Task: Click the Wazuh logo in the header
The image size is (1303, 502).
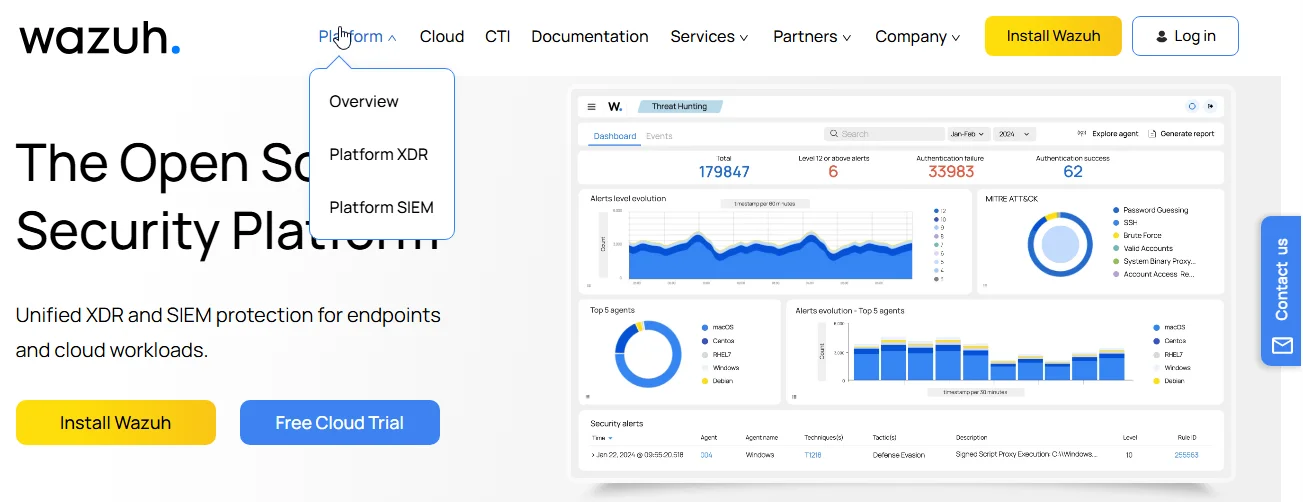Action: tap(100, 38)
